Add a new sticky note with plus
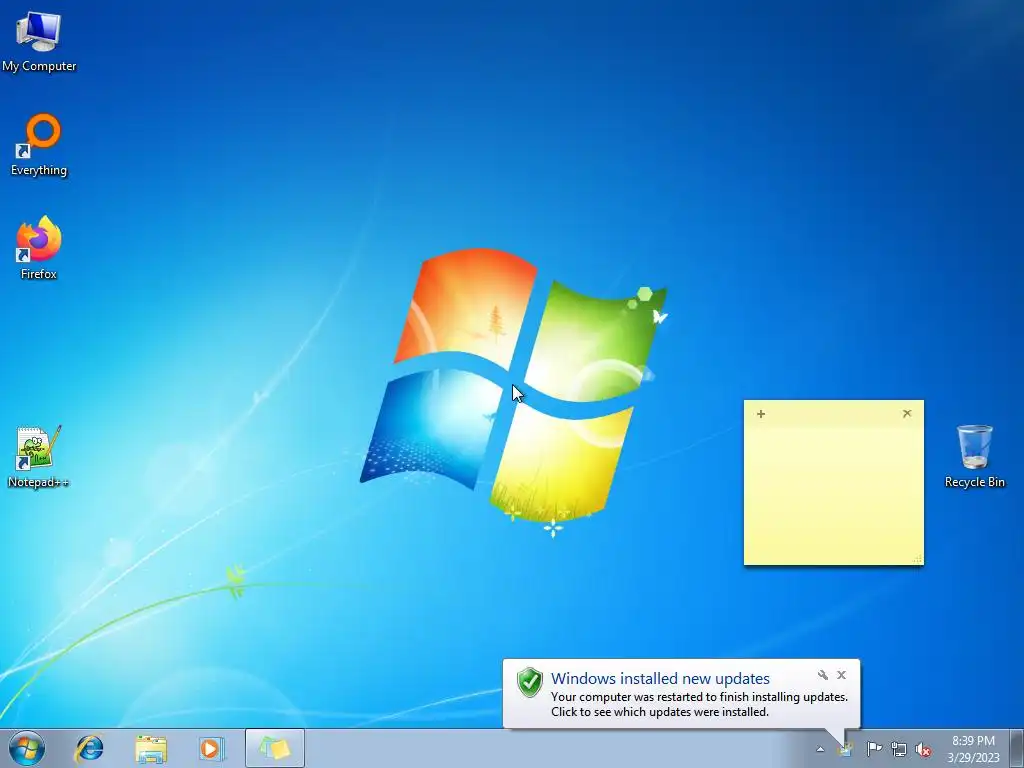The width and height of the screenshot is (1024, 768). coord(761,413)
